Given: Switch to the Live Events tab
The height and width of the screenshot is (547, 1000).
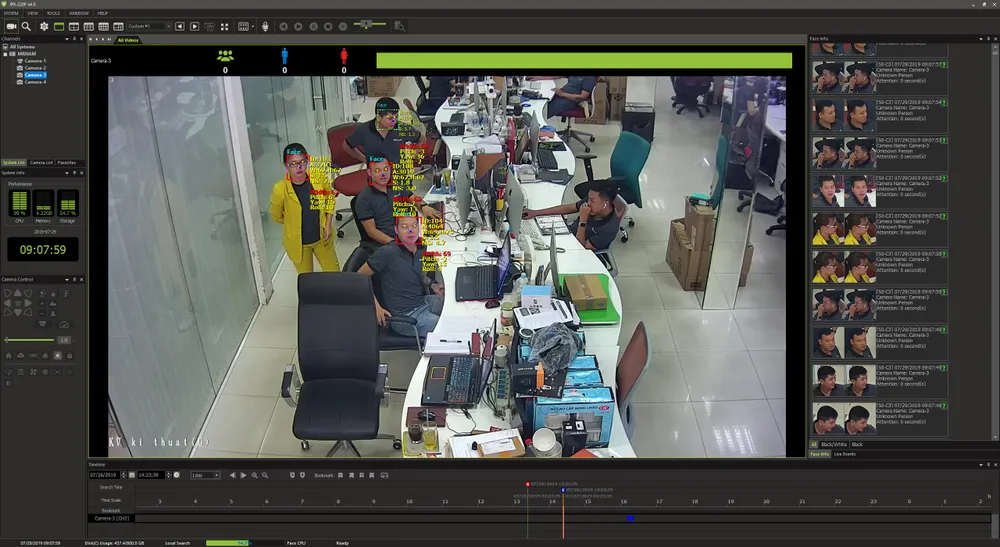Looking at the screenshot, I should 843,454.
